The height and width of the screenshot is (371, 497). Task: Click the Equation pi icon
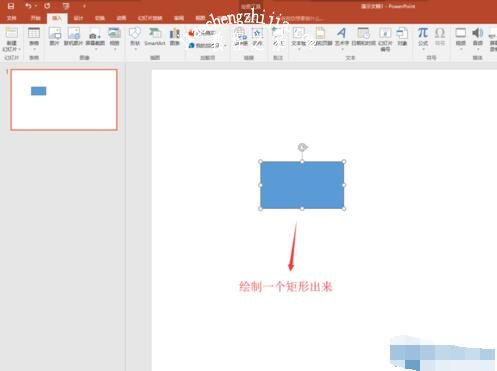pos(423,33)
